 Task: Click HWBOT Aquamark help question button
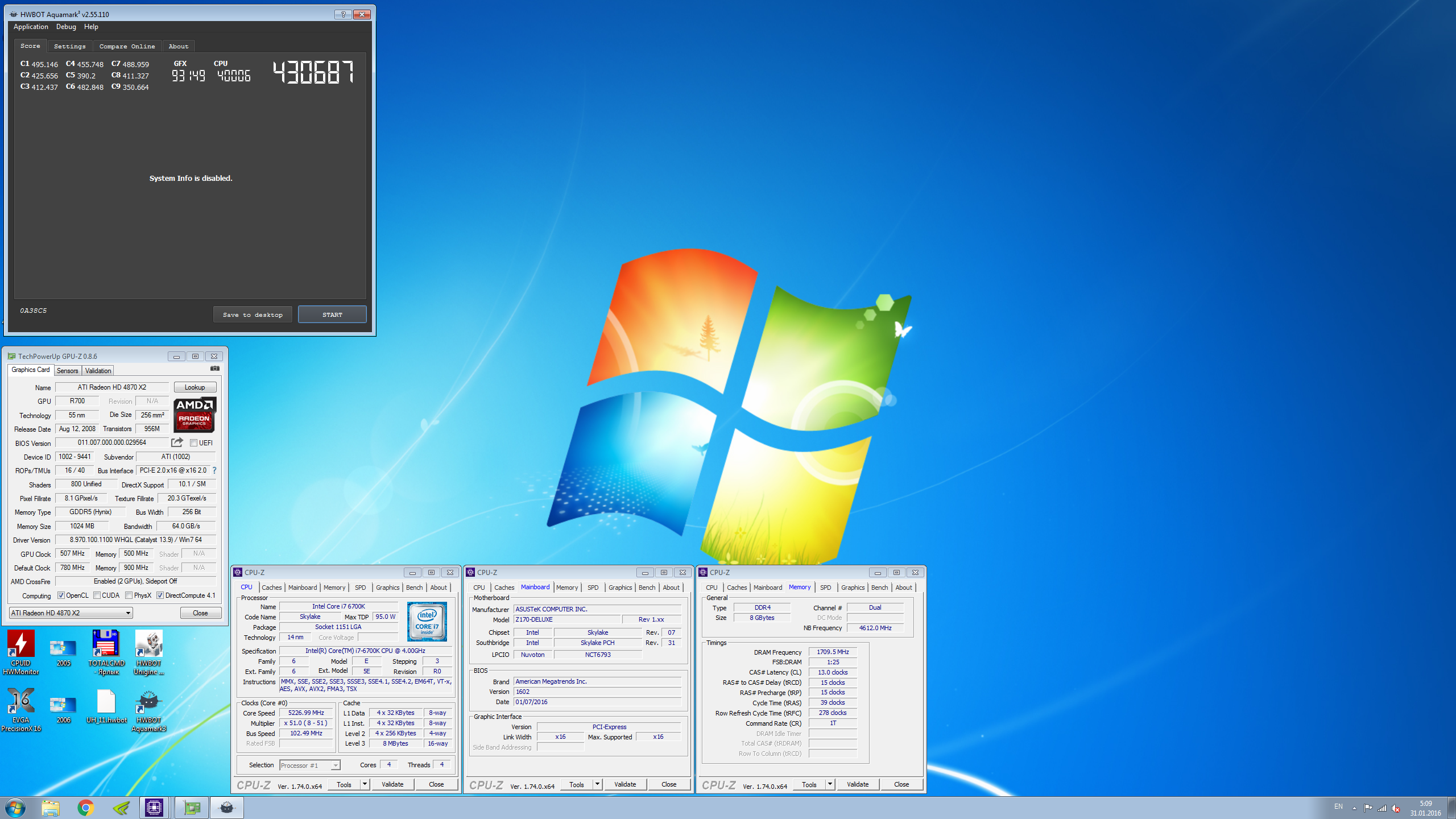click(x=343, y=14)
